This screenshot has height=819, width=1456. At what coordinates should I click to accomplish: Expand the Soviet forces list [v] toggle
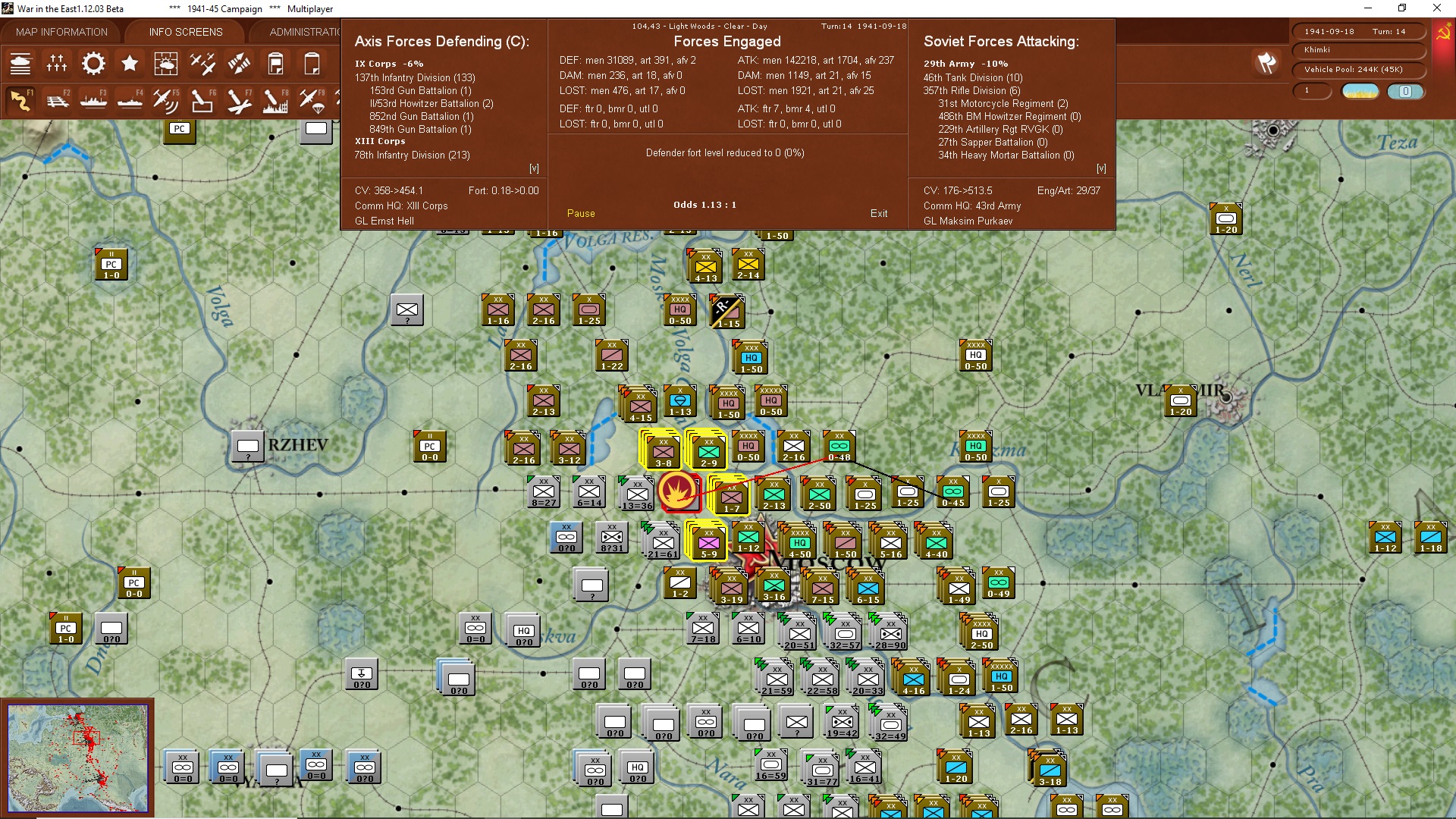[1101, 168]
